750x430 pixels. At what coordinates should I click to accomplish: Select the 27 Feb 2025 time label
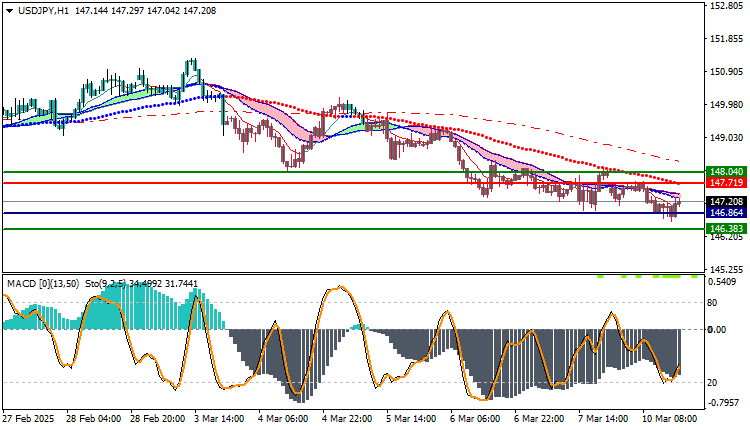[28, 419]
